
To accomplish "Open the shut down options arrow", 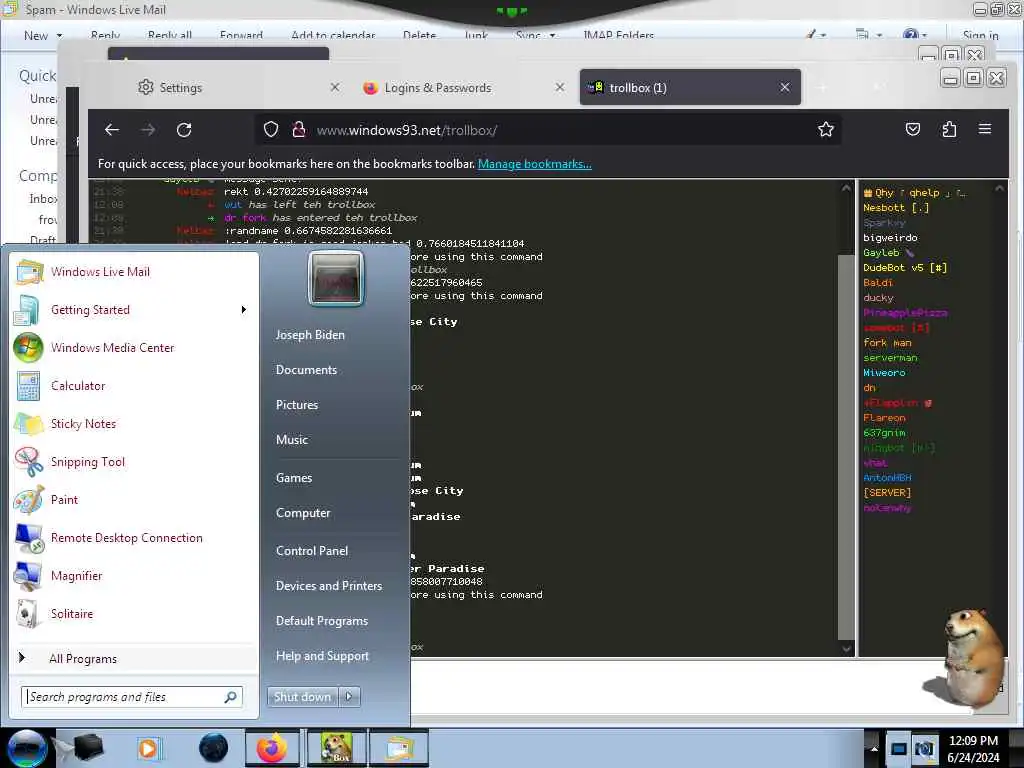I will (x=349, y=697).
